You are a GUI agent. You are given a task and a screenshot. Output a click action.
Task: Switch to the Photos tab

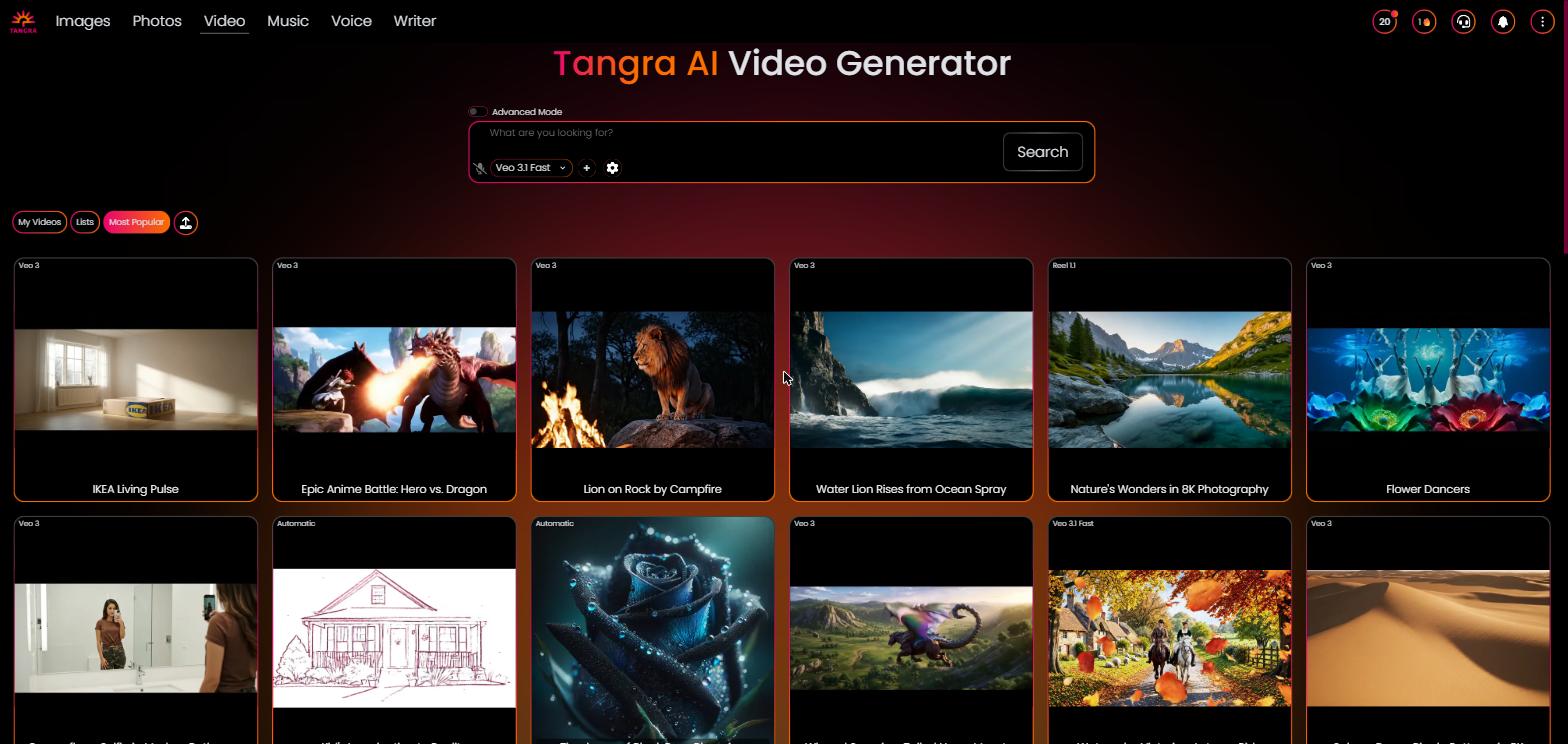[x=157, y=21]
